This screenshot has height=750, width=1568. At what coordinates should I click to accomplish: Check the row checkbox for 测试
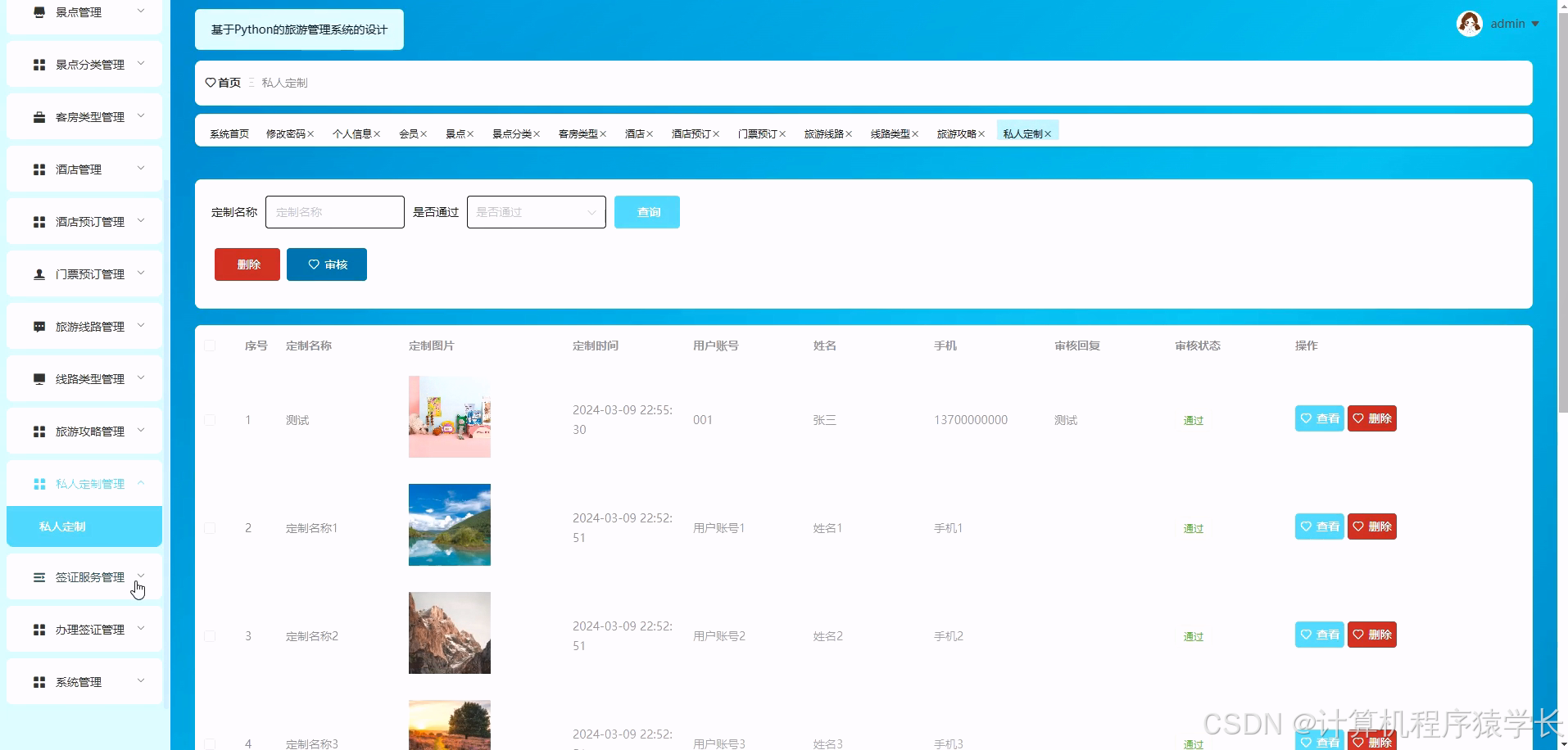(210, 420)
